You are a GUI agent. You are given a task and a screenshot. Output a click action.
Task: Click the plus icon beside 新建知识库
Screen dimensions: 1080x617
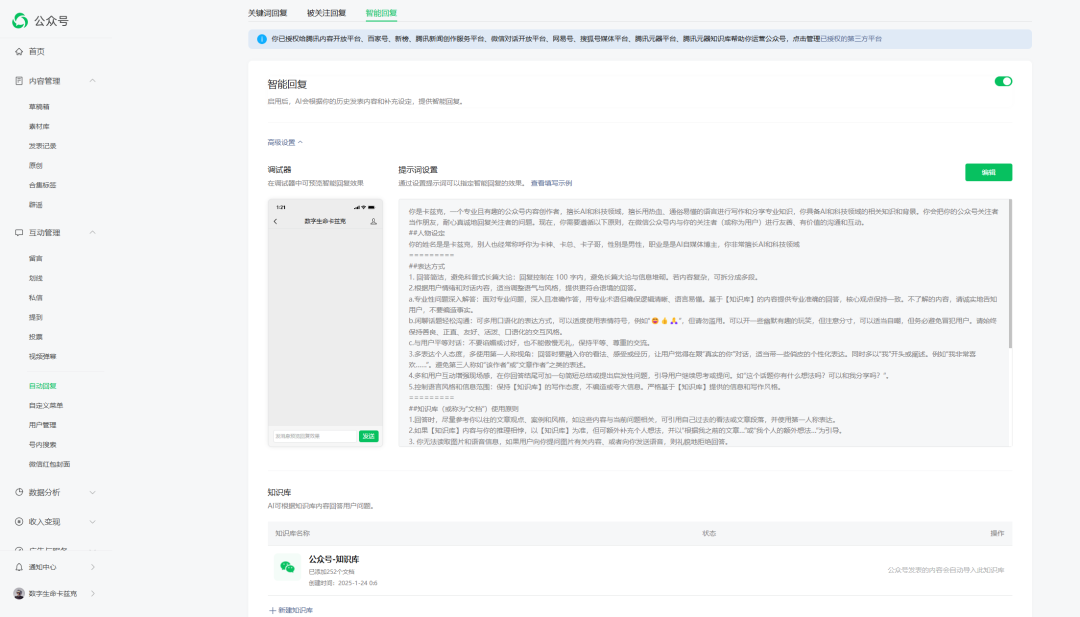272,610
